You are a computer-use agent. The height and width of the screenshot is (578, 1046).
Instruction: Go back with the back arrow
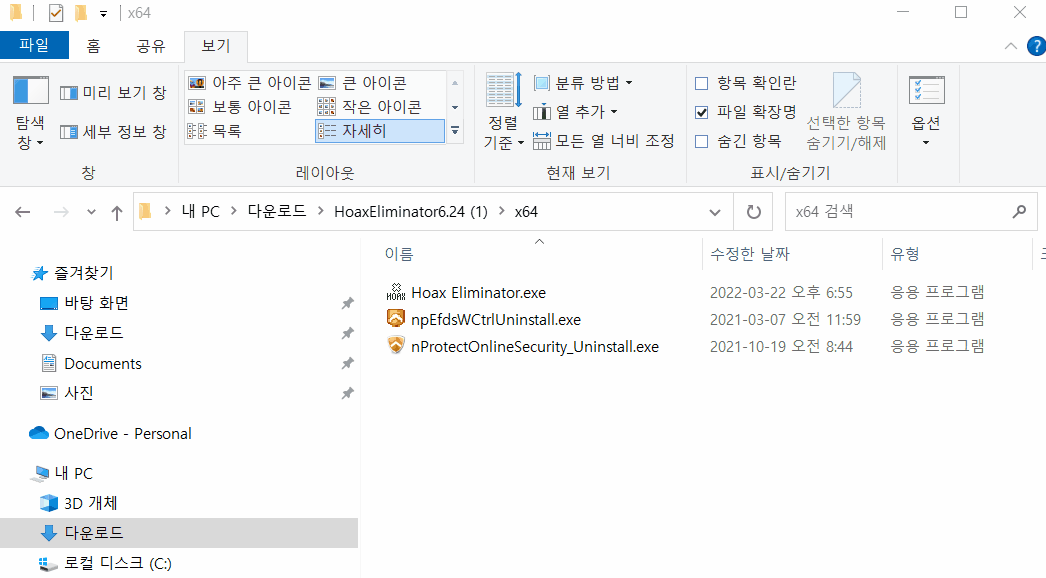[x=23, y=212]
